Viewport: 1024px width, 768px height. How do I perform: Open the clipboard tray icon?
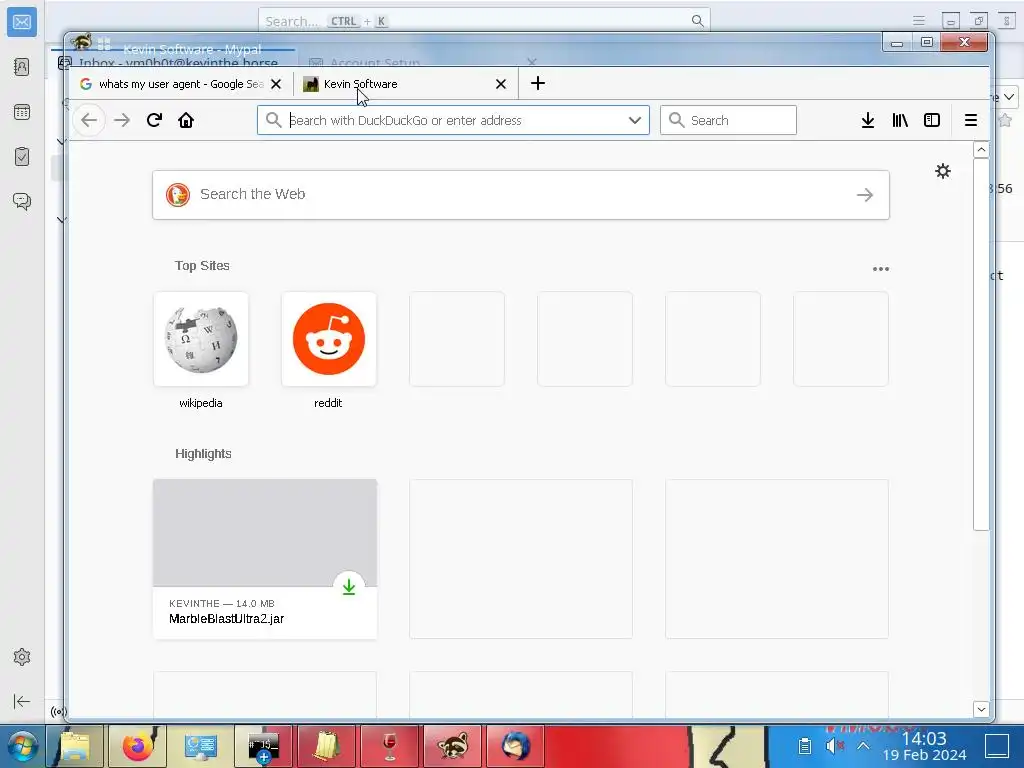(x=805, y=746)
